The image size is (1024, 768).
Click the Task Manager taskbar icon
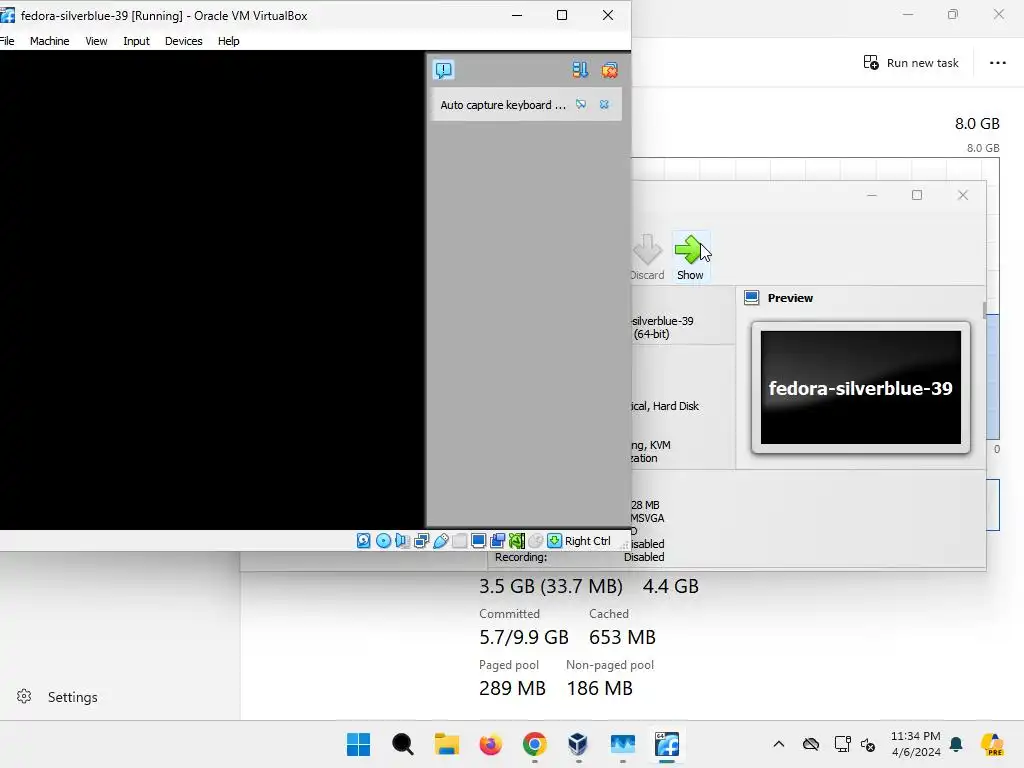coord(622,744)
